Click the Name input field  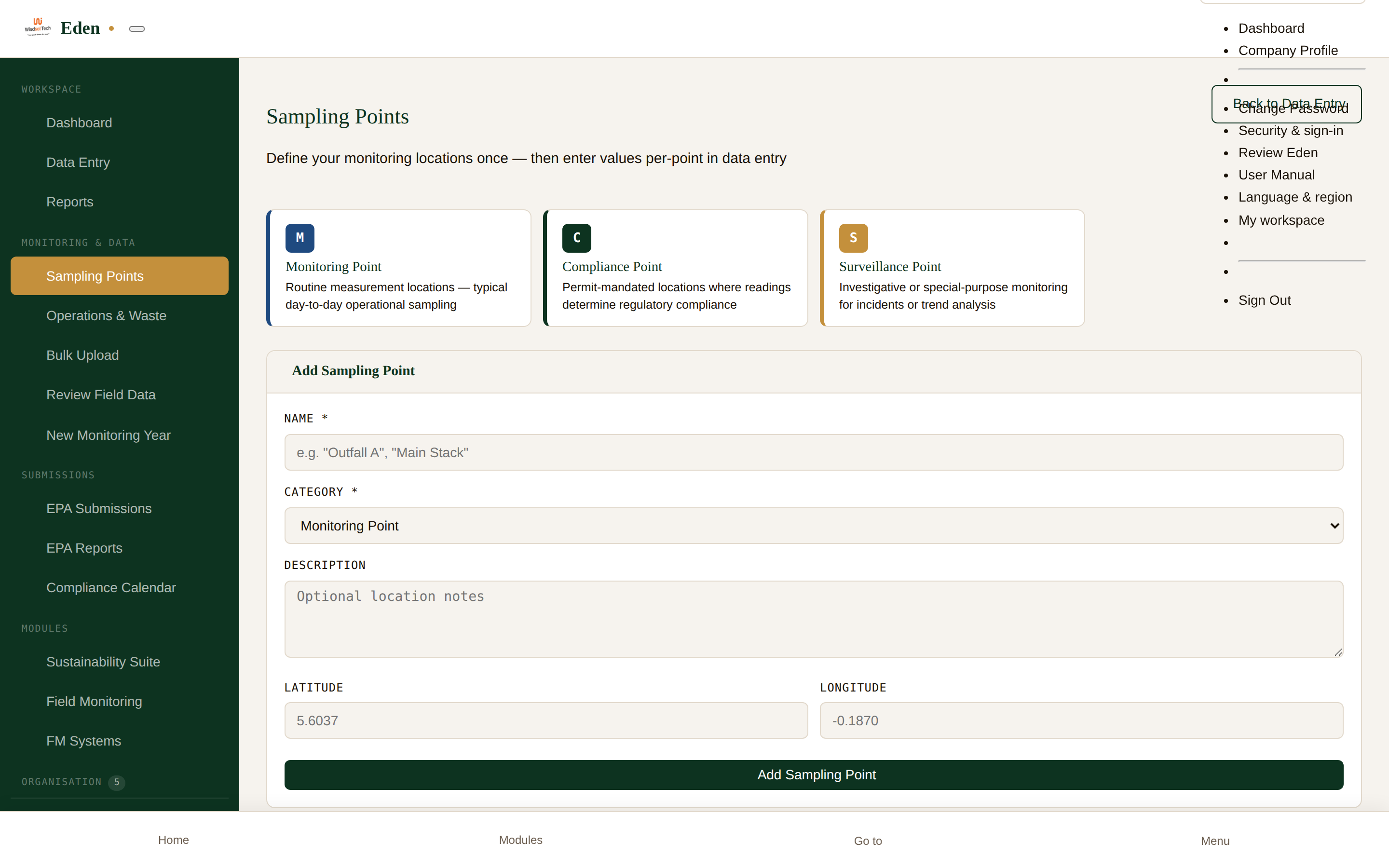(x=813, y=452)
